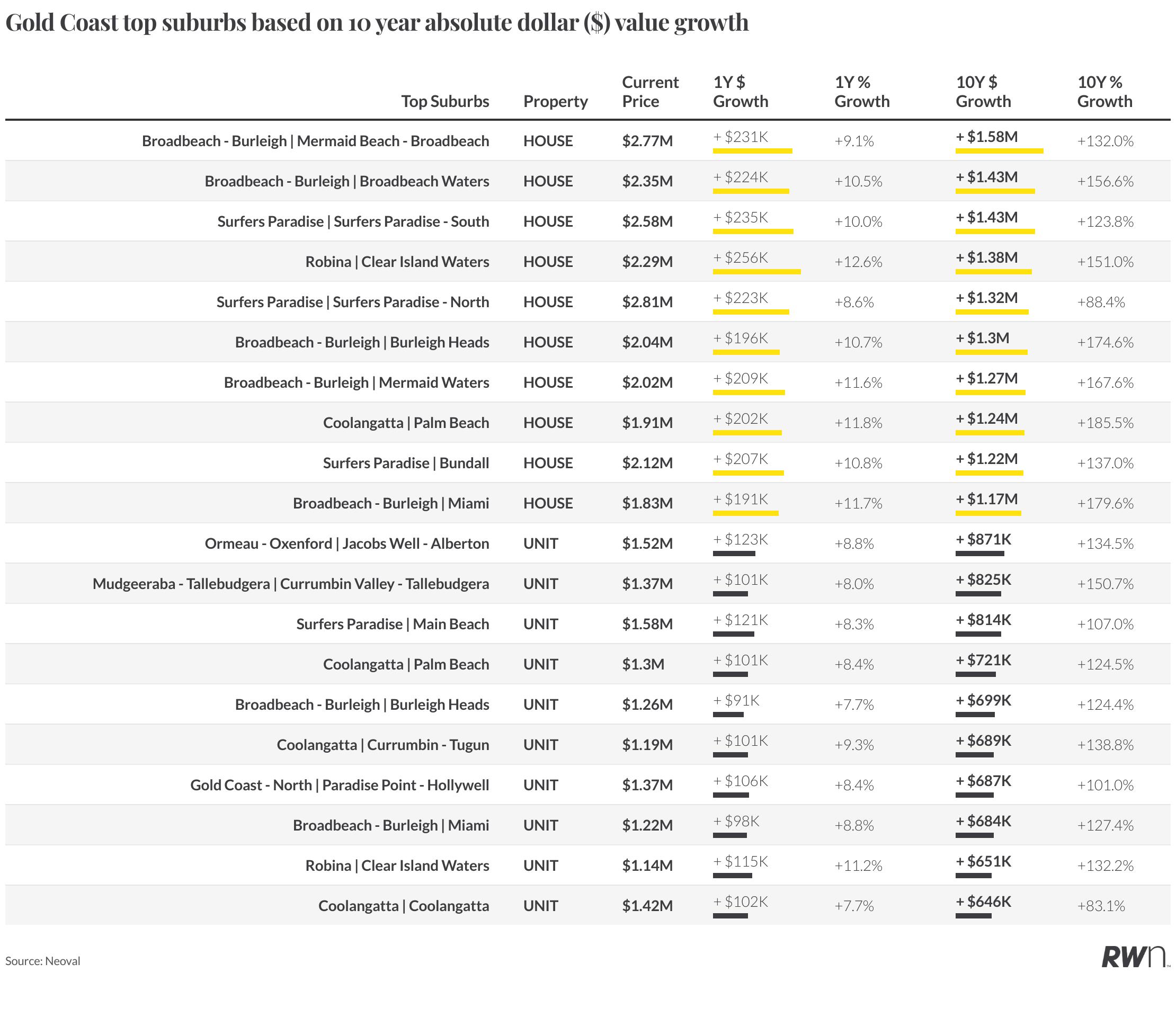Screen dimensions: 1176x1017
Task: Select Robina Clear Island Waters HOUSE row
Action: (587, 262)
